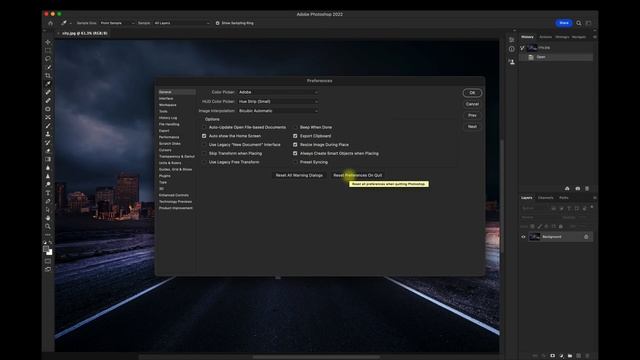
Task: Select the Frame tool
Action: click(x=48, y=117)
